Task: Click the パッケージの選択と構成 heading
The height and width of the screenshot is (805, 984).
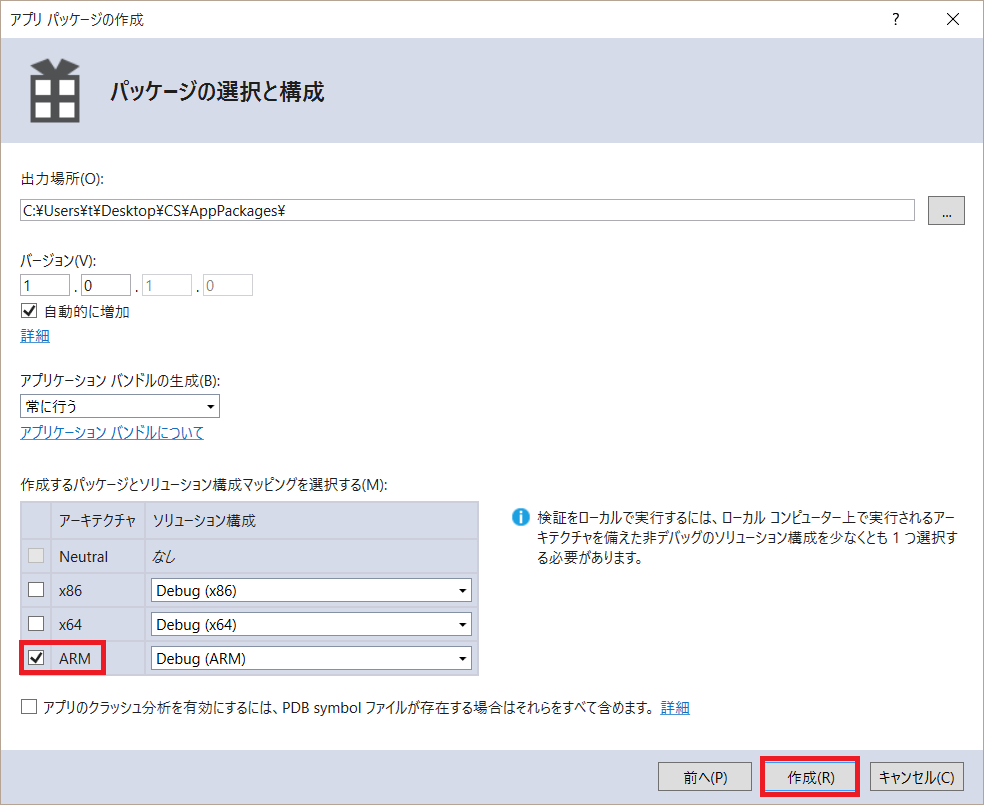Action: 217,91
